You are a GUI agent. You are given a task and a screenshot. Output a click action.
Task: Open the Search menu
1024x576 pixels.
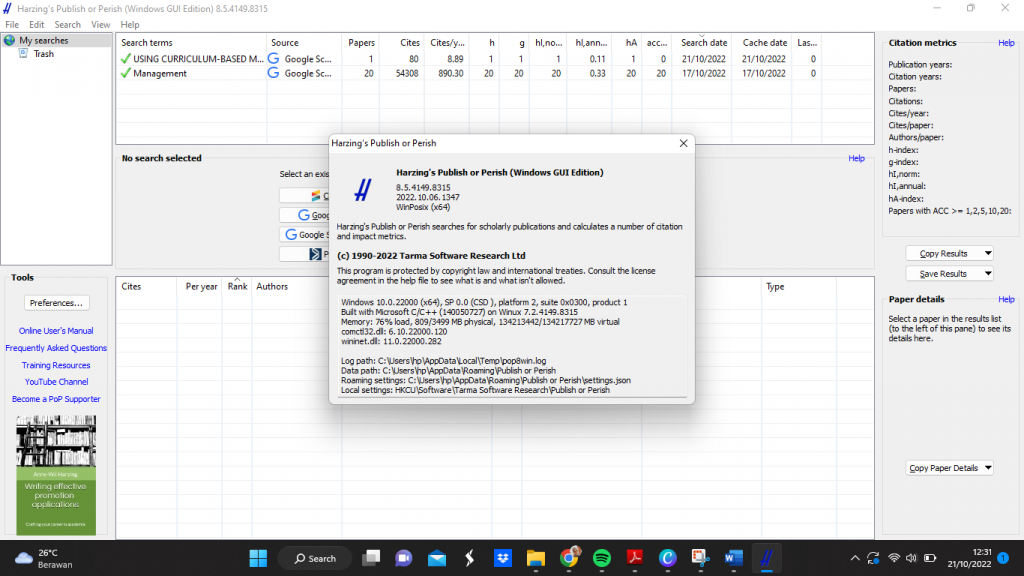[x=67, y=25]
